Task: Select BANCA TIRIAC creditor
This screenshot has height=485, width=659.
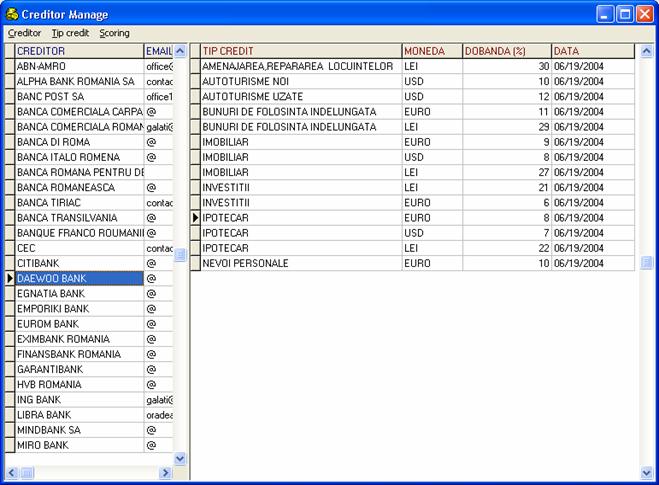Action: point(79,203)
